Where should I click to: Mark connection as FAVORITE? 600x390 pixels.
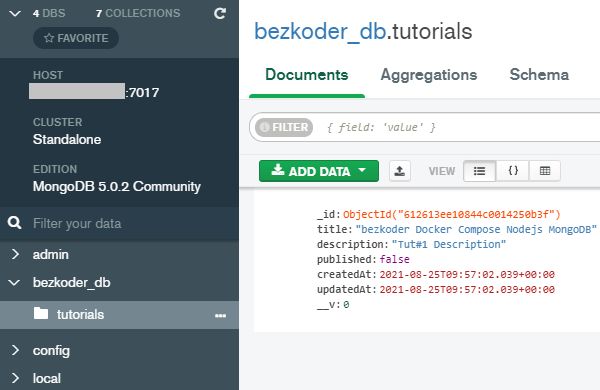tap(76, 38)
